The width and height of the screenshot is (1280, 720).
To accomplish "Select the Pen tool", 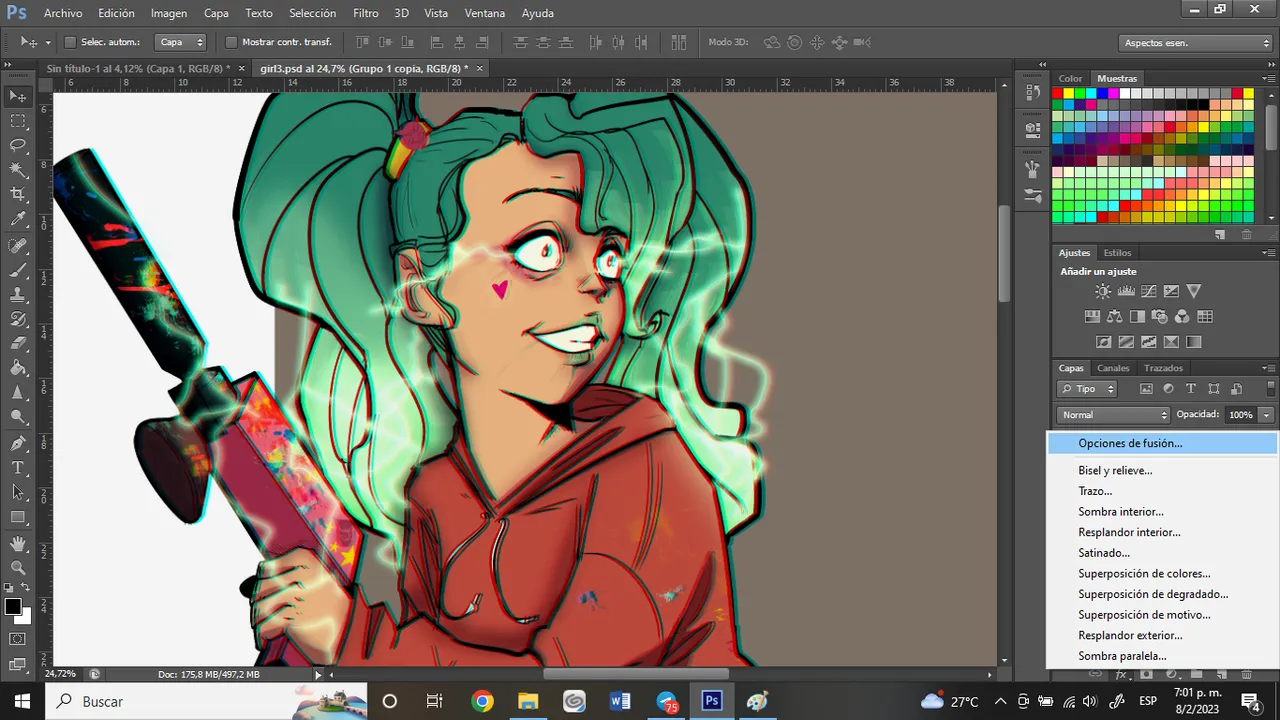I will 18,443.
